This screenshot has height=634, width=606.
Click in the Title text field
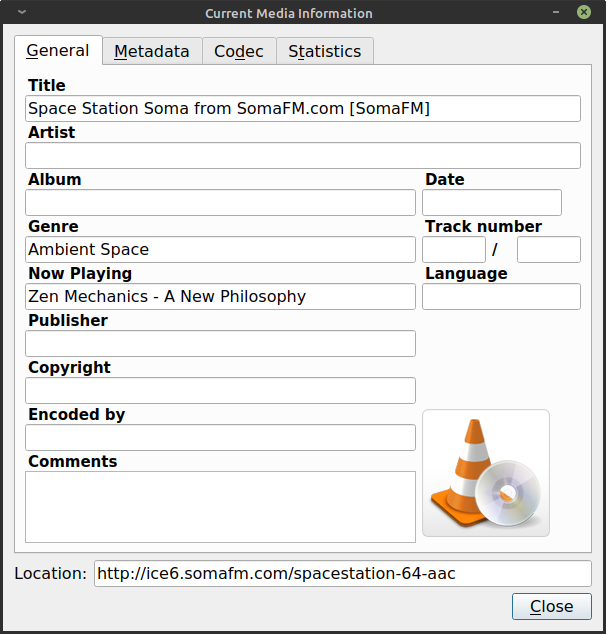pyautogui.click(x=302, y=109)
